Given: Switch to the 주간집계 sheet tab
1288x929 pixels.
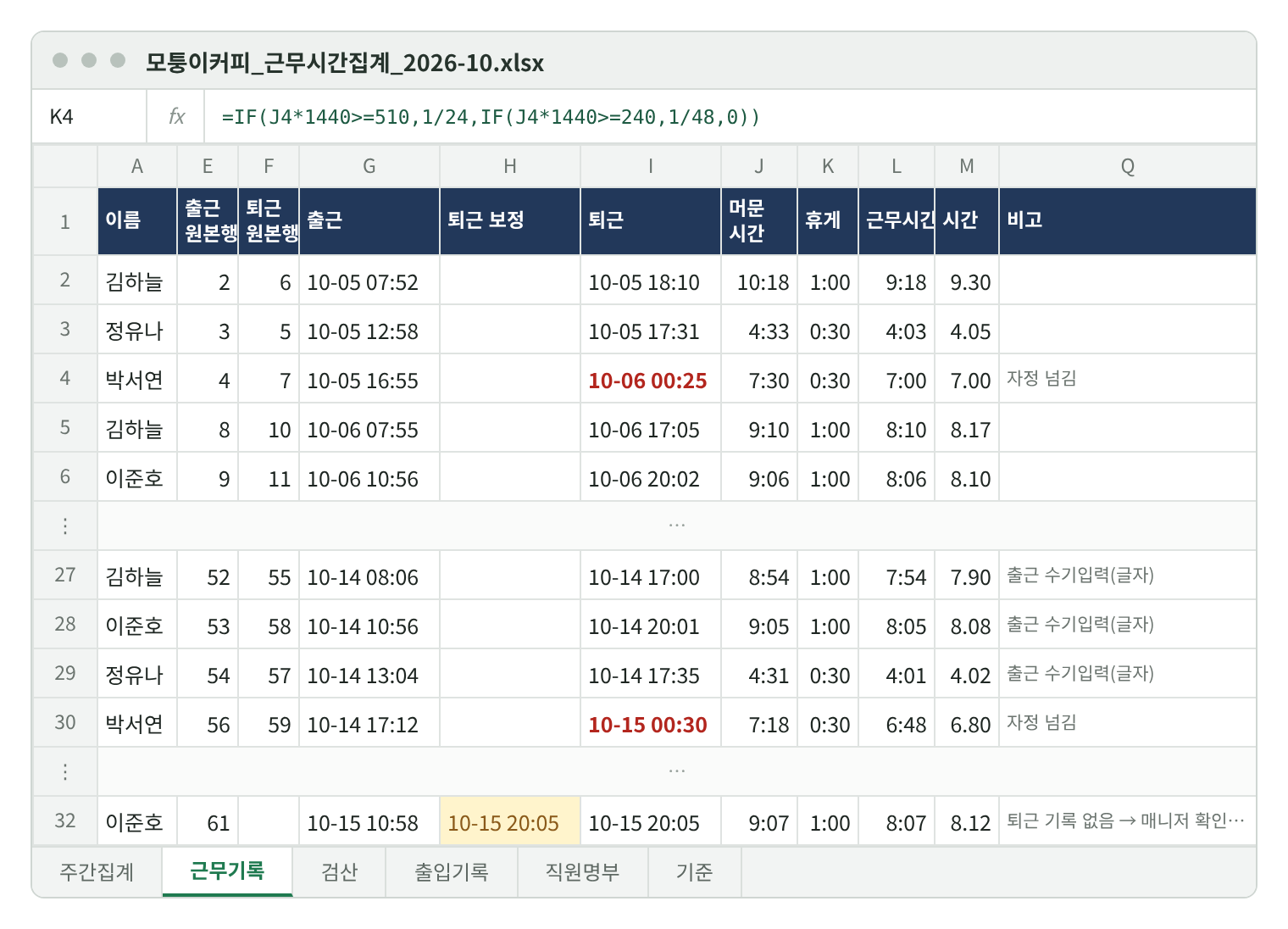Looking at the screenshot, I should point(97,872).
